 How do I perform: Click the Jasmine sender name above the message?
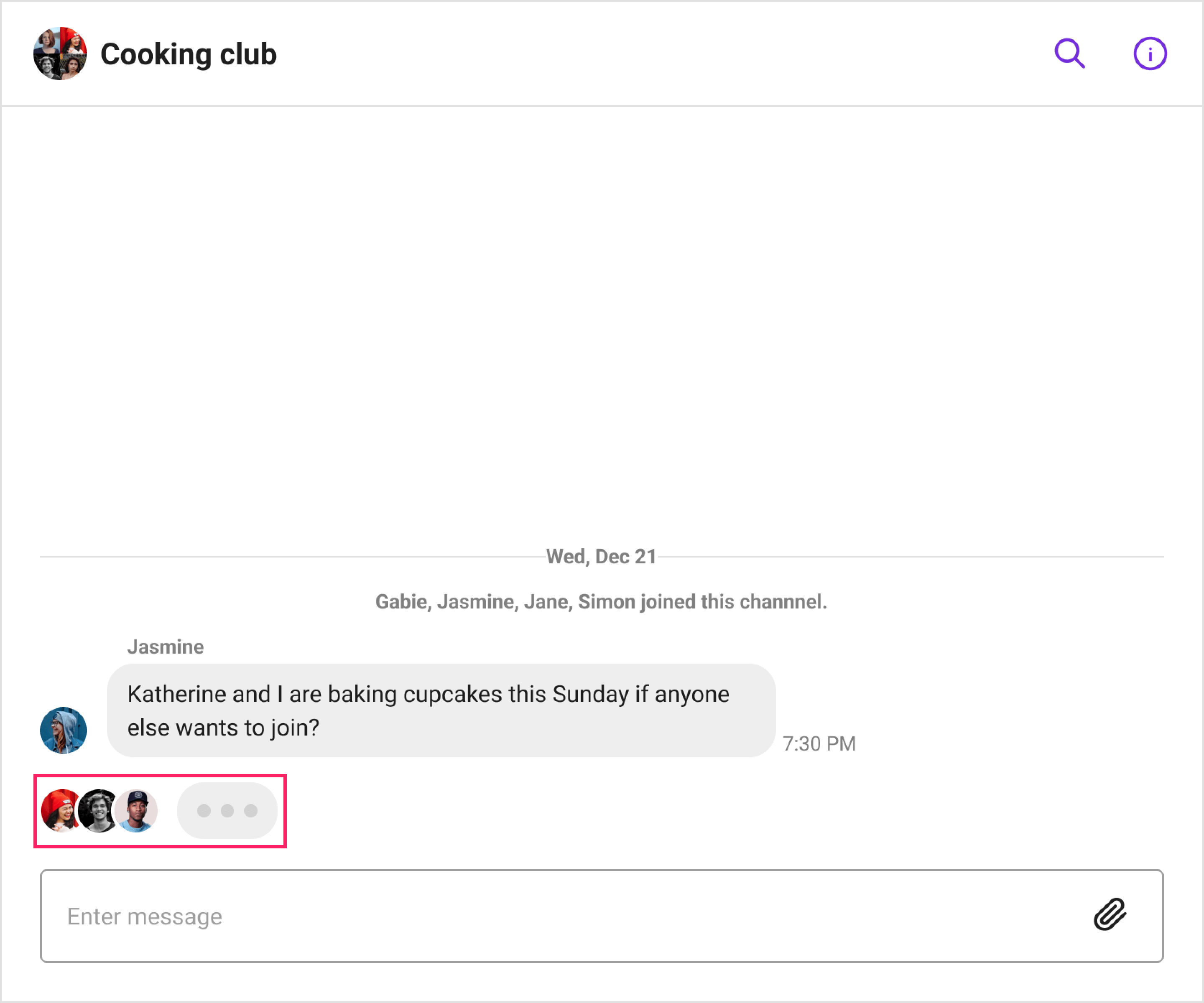(166, 647)
